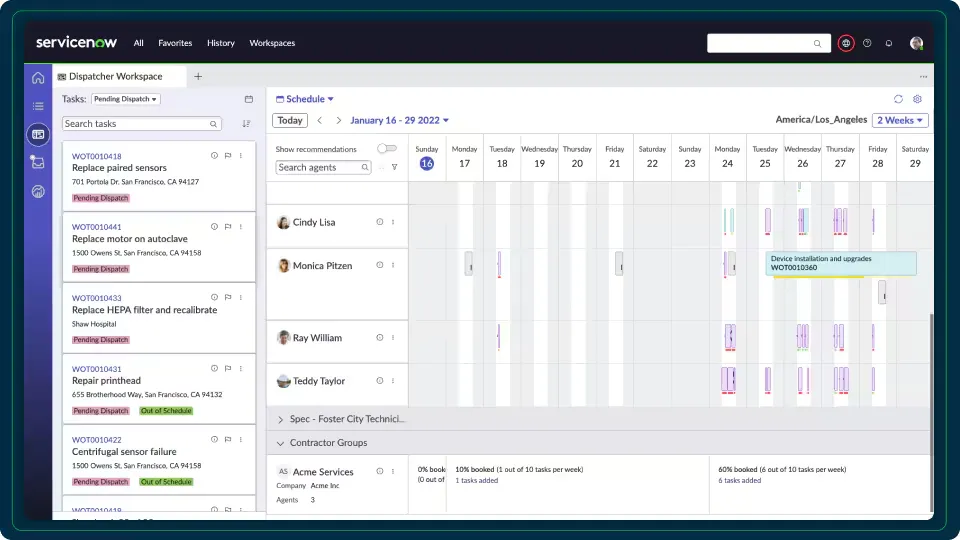The image size is (960, 540).
Task: Click Out of Schedule tag on WOT0010431
Action: click(166, 411)
